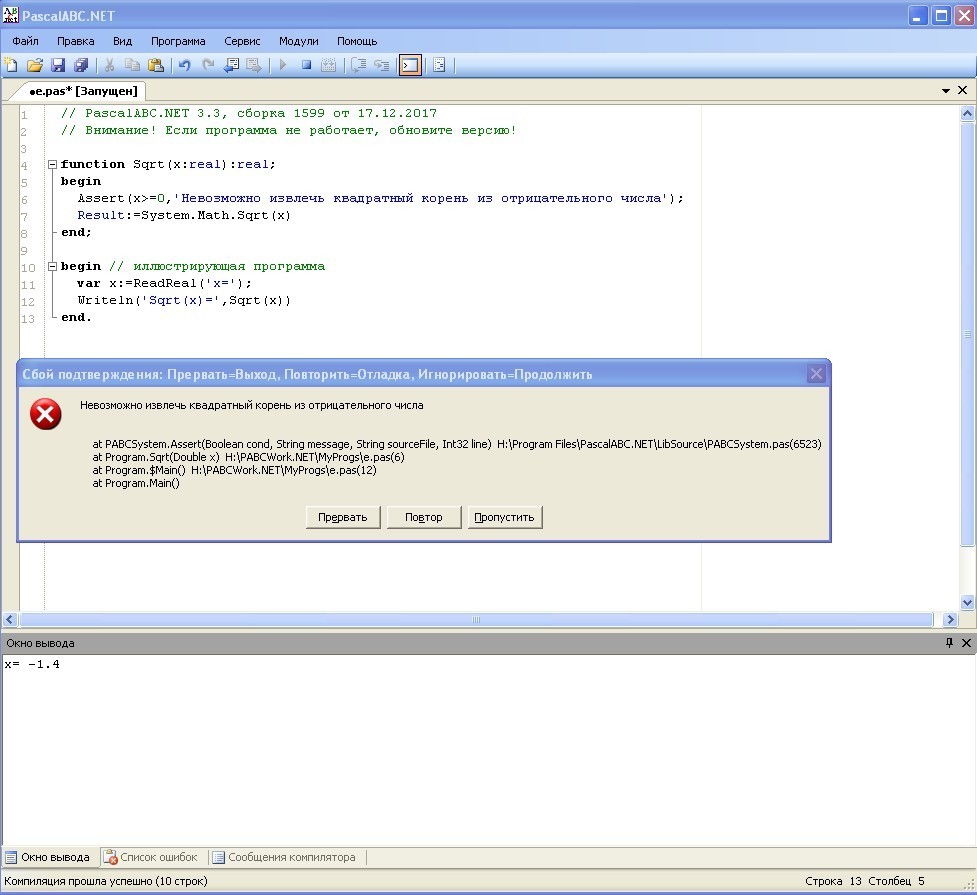
Task: Click the var x:=ReadReal line
Action: point(164,284)
